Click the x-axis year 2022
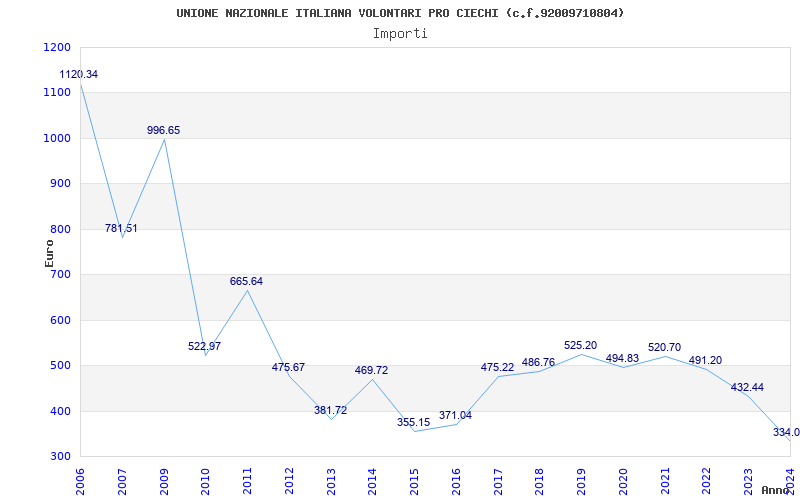 [707, 482]
